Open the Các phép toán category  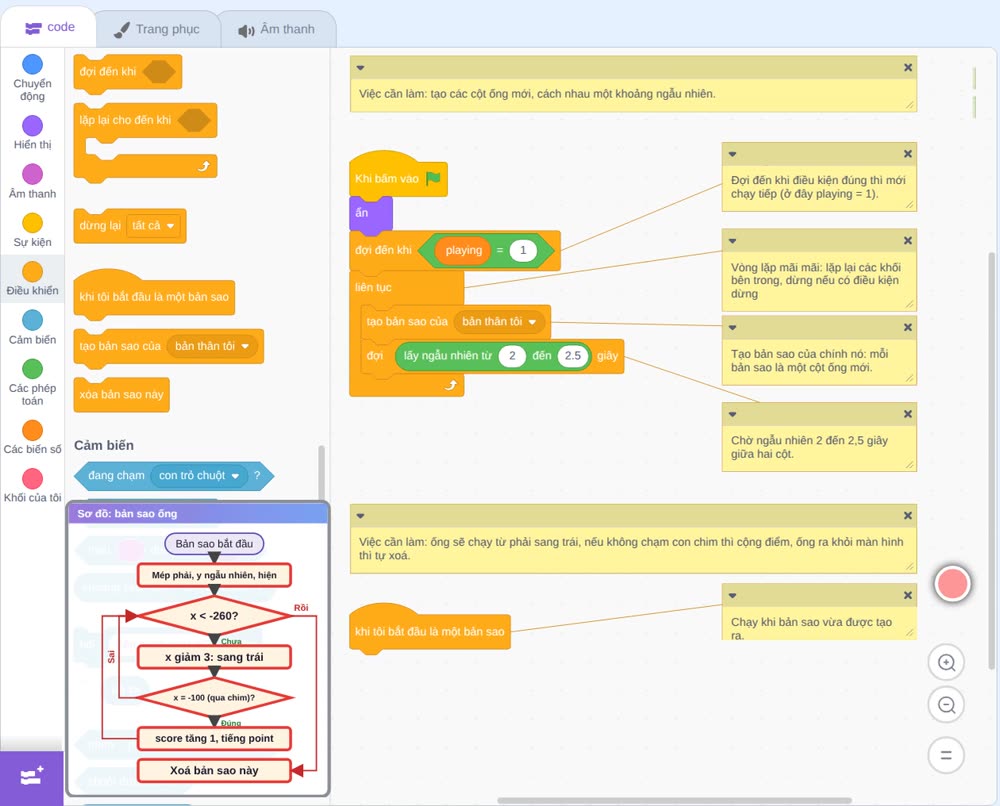pyautogui.click(x=33, y=382)
